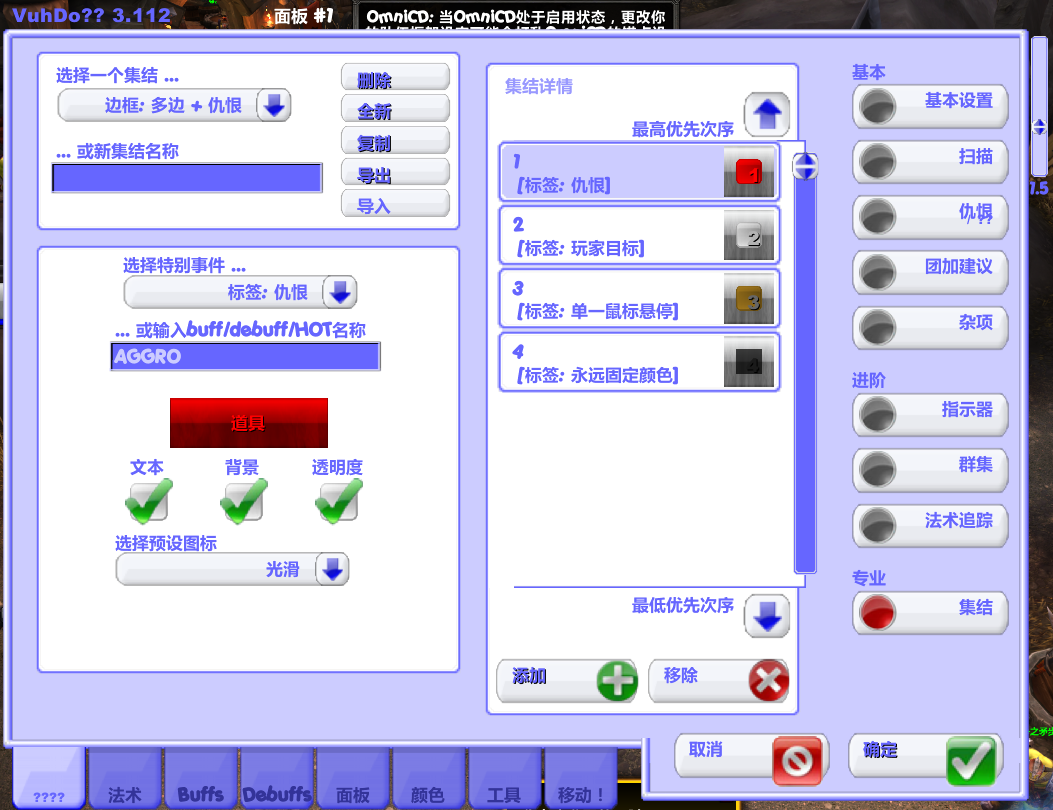The width and height of the screenshot is (1053, 810).
Task: Click the red 道具 color swatch
Action: point(249,423)
